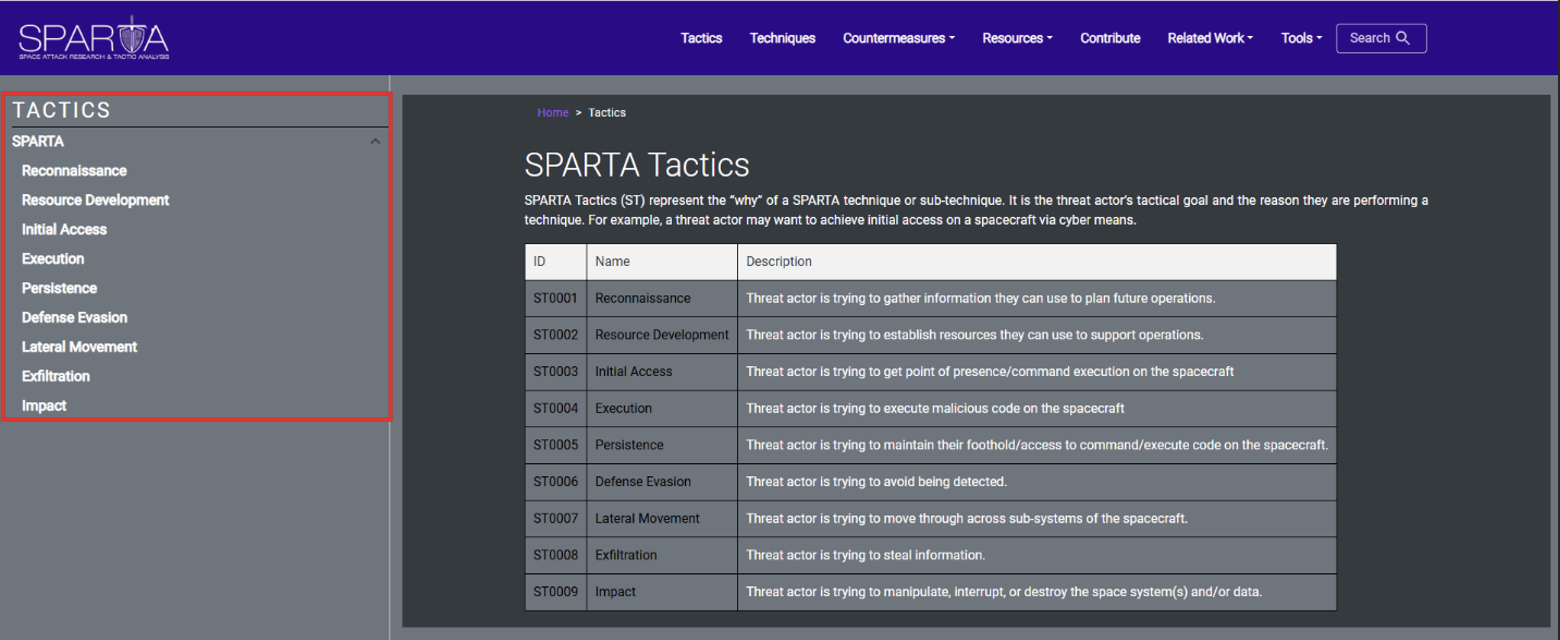Screen dimensions: 1560x640
Task: Open Lateral Movement in the sidebar
Action: 79,347
